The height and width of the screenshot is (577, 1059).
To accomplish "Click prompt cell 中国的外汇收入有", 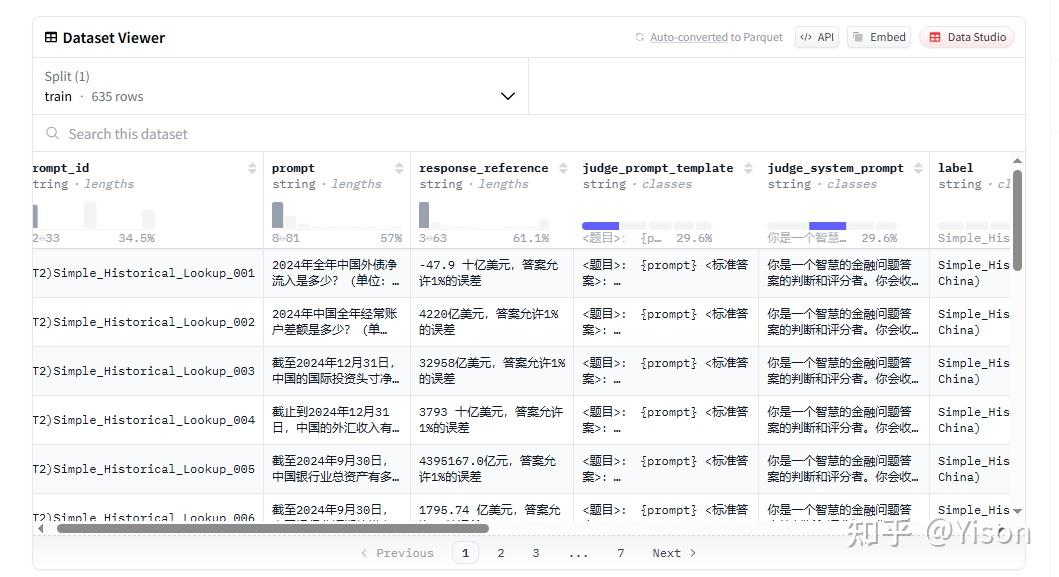I will coord(336,420).
